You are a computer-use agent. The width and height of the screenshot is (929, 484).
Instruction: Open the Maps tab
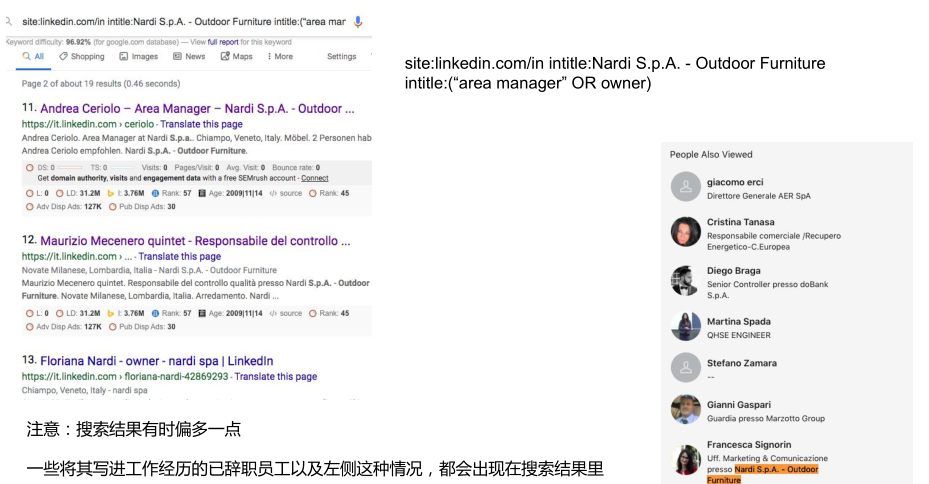[x=236, y=56]
